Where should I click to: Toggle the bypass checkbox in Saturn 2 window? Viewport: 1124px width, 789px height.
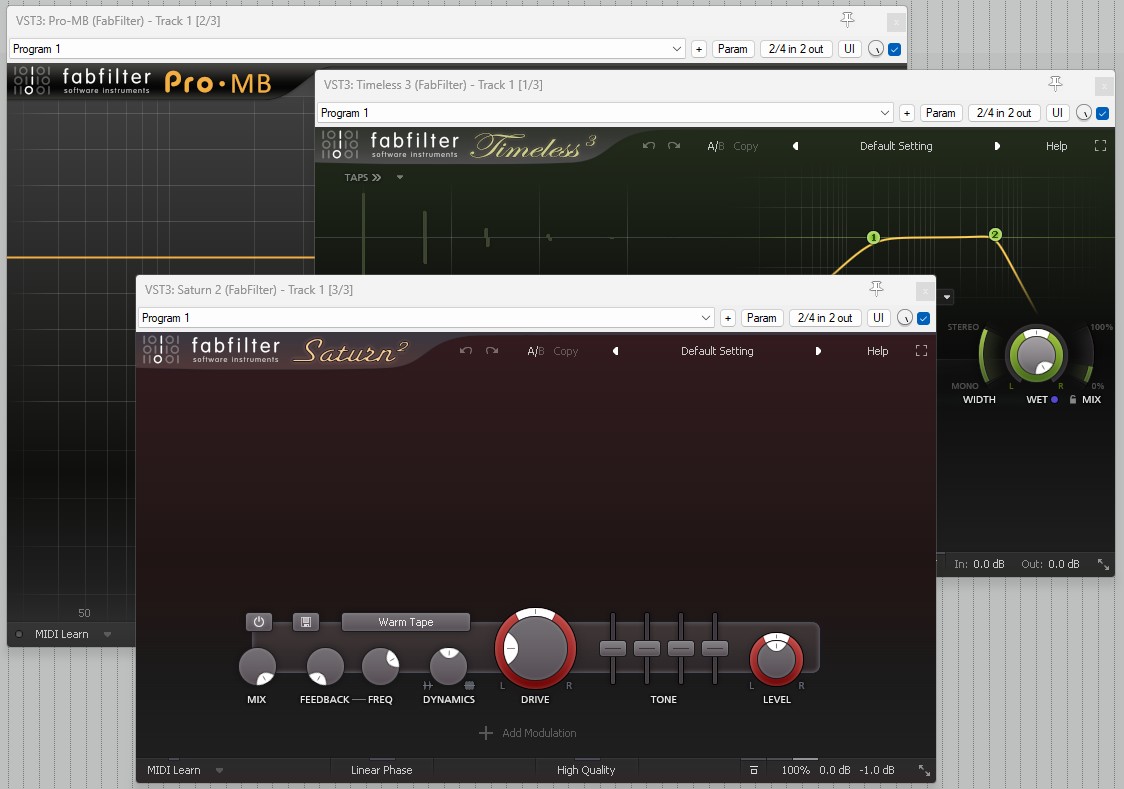click(923, 318)
